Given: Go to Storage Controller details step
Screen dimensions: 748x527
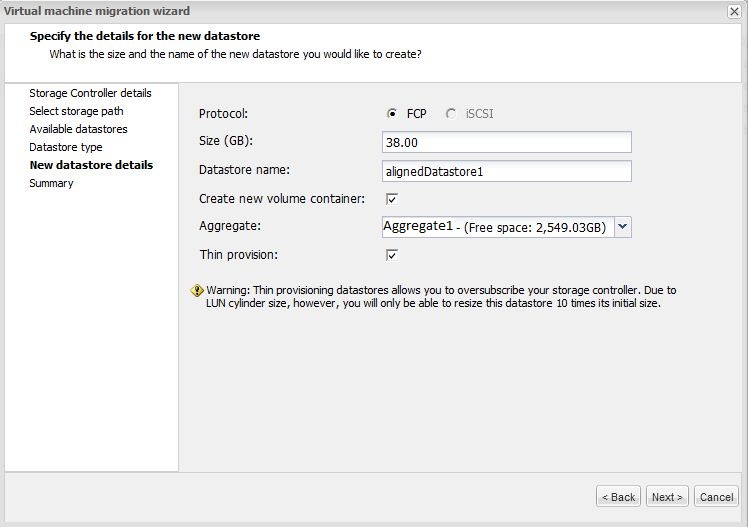Looking at the screenshot, I should coord(90,93).
